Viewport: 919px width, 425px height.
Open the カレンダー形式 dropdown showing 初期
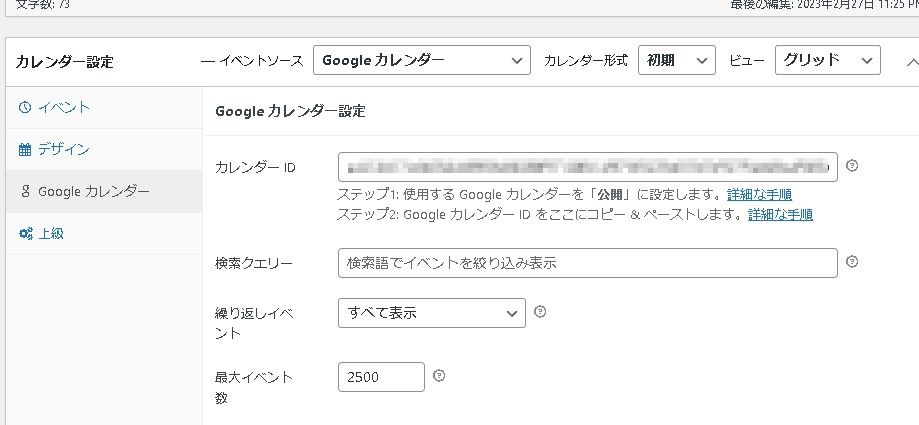[x=676, y=60]
